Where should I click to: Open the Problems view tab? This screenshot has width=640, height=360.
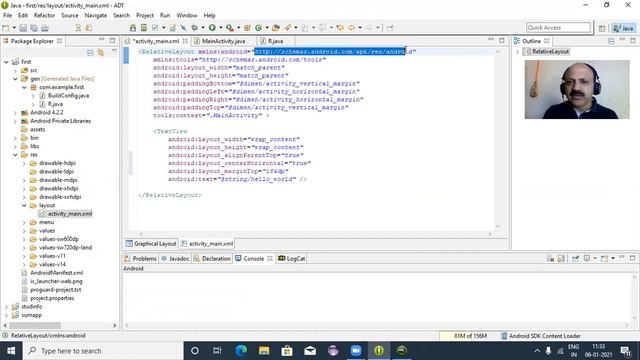(140, 259)
